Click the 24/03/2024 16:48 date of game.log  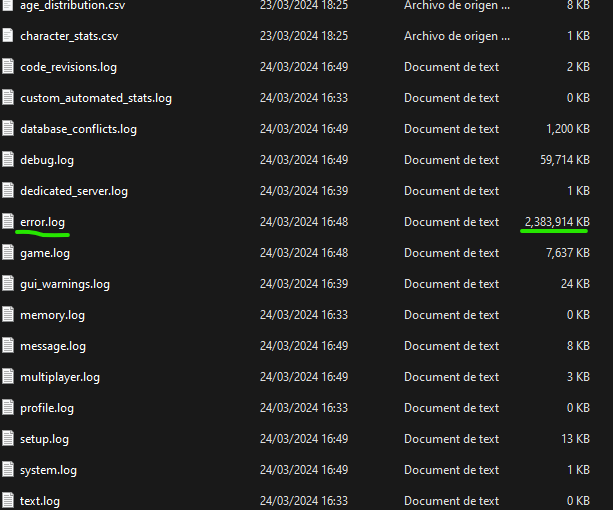(x=304, y=253)
